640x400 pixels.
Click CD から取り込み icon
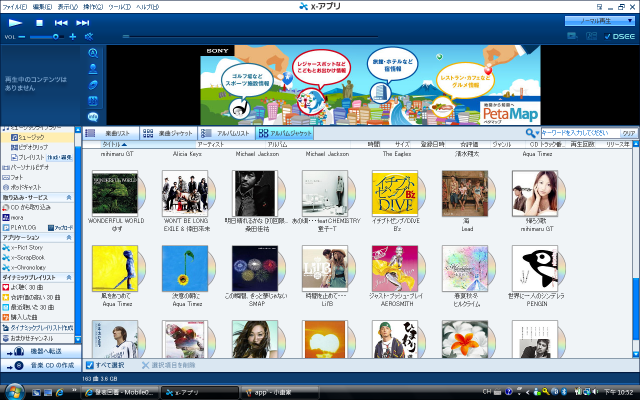pos(6,207)
